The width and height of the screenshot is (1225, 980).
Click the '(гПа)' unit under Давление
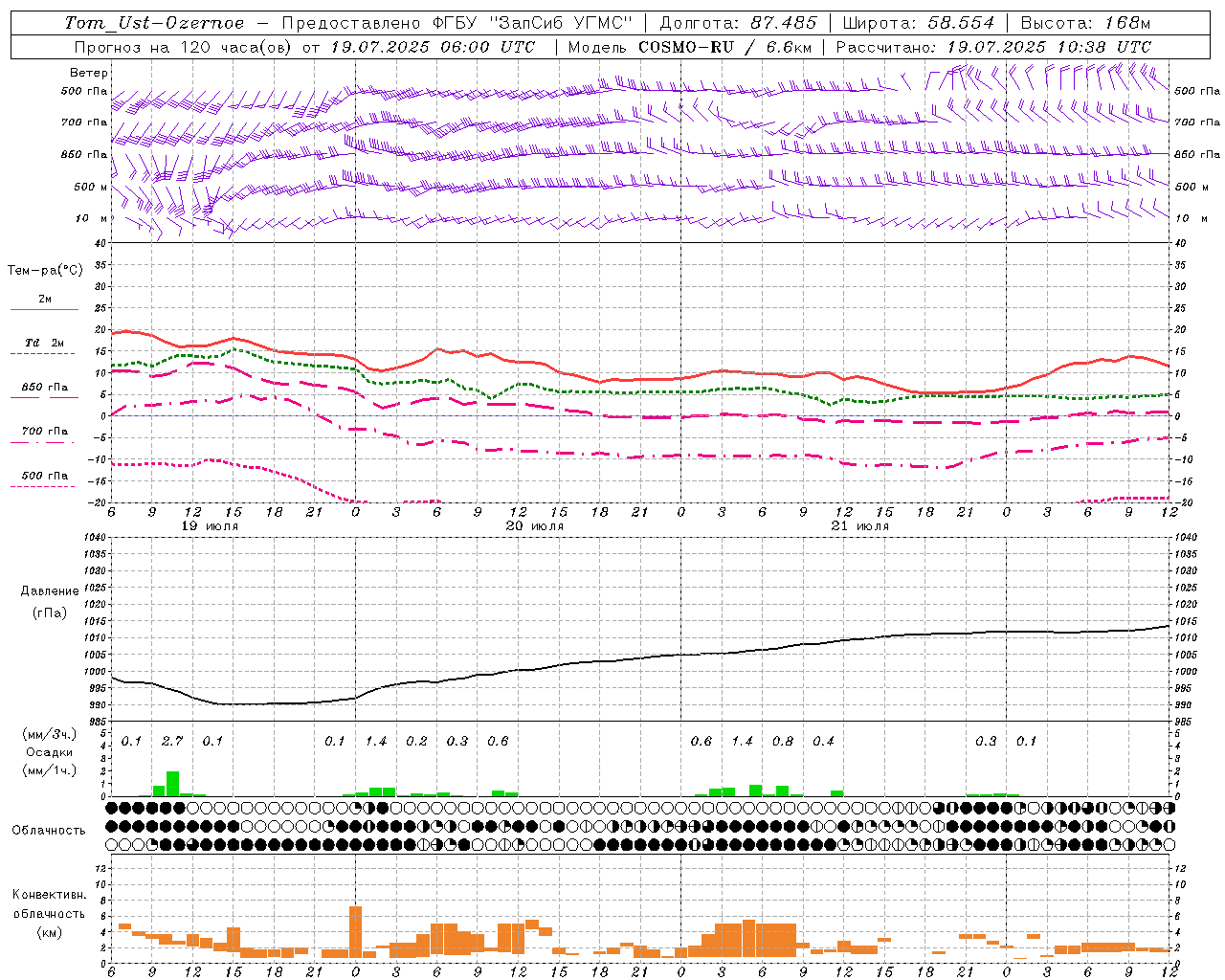pos(50,613)
